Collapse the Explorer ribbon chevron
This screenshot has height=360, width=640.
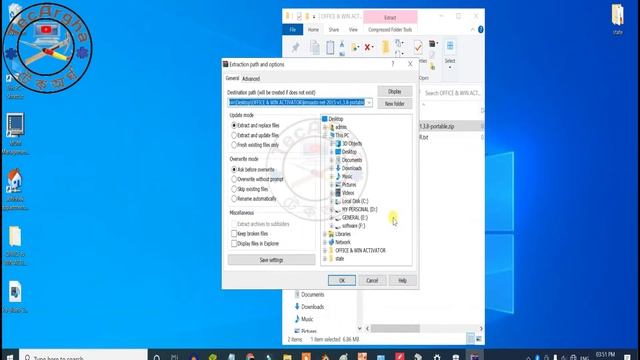[473, 29]
